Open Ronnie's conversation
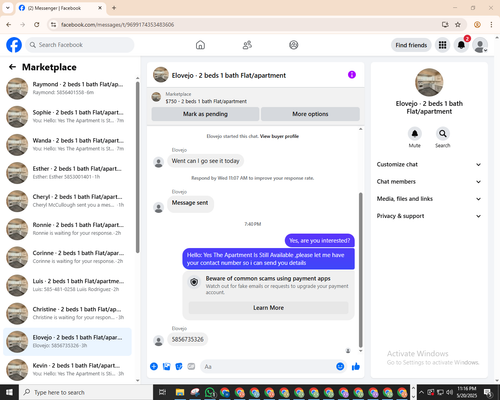The height and width of the screenshot is (400, 500). [67, 229]
